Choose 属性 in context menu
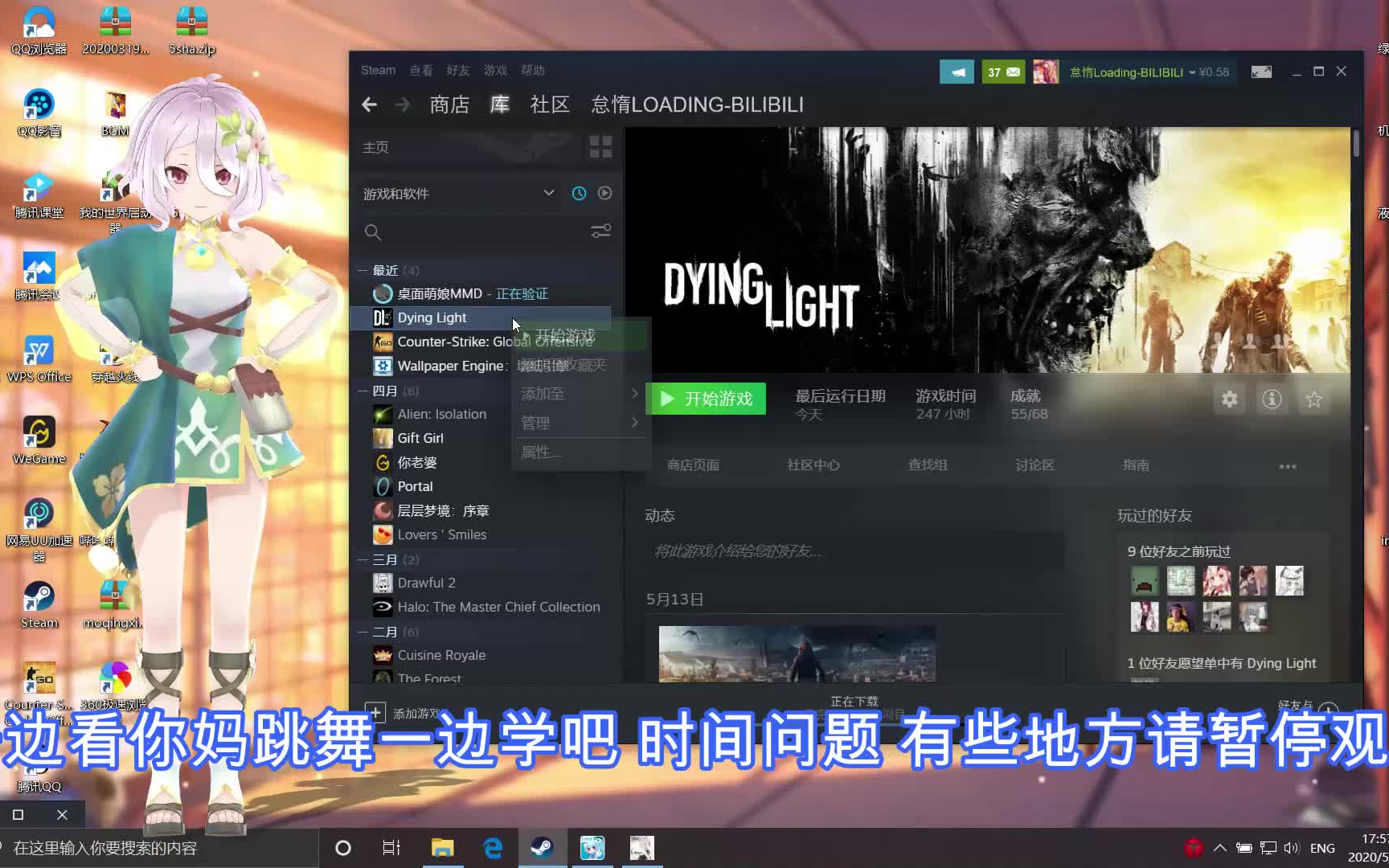1389x868 pixels. click(579, 452)
